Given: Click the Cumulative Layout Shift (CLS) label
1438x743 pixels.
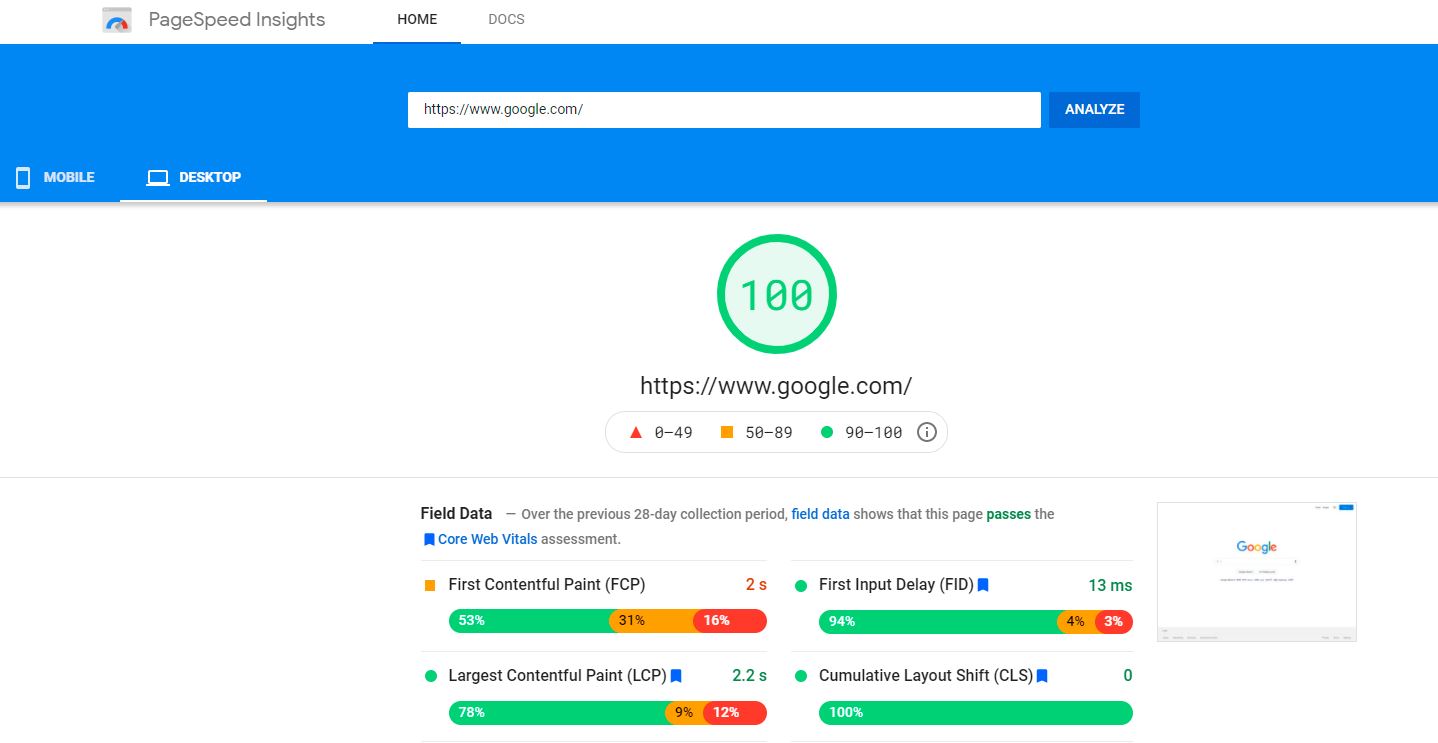Looking at the screenshot, I should 926,676.
